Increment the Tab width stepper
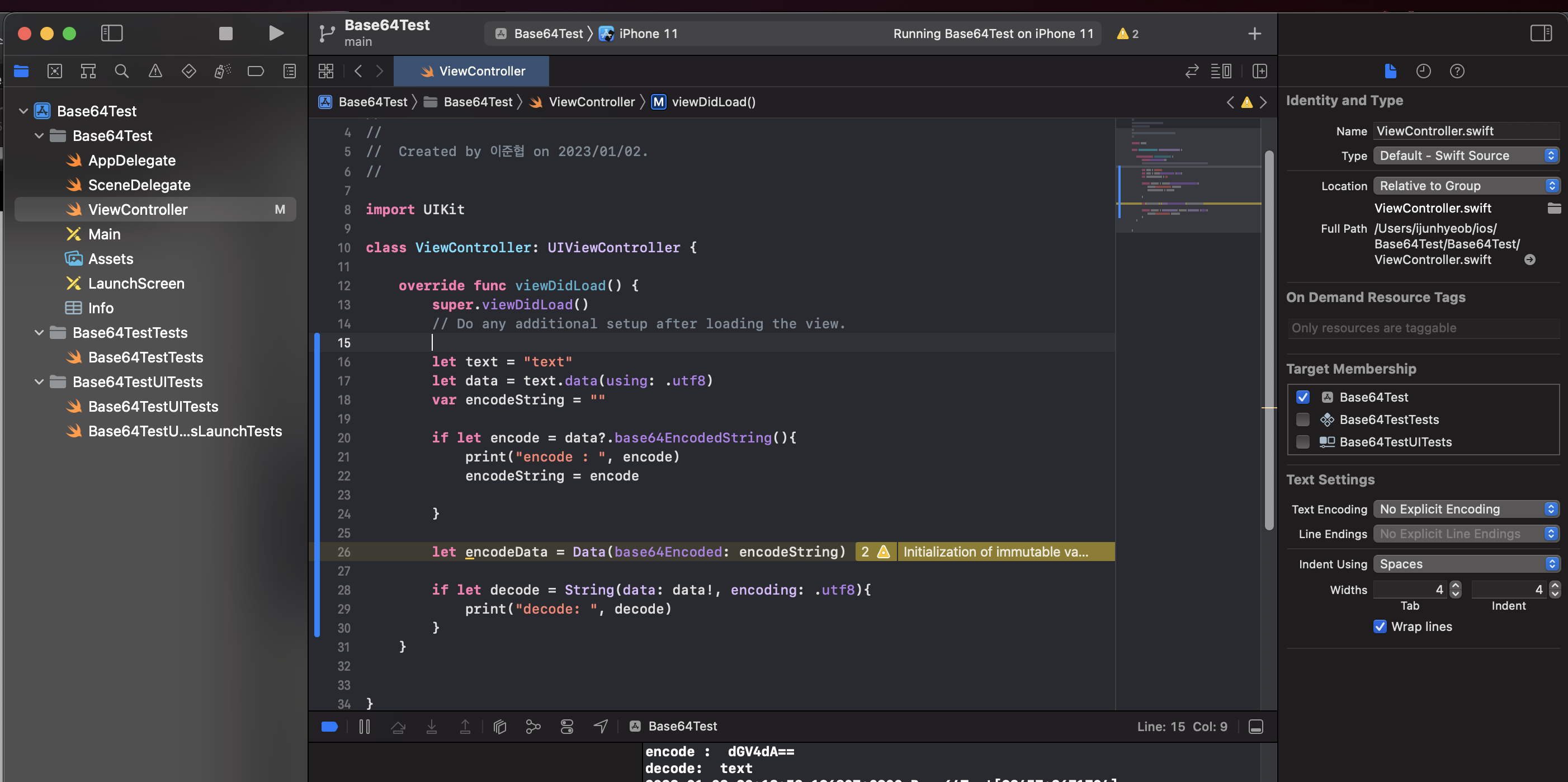Image resolution: width=1568 pixels, height=782 pixels. tap(1456, 585)
